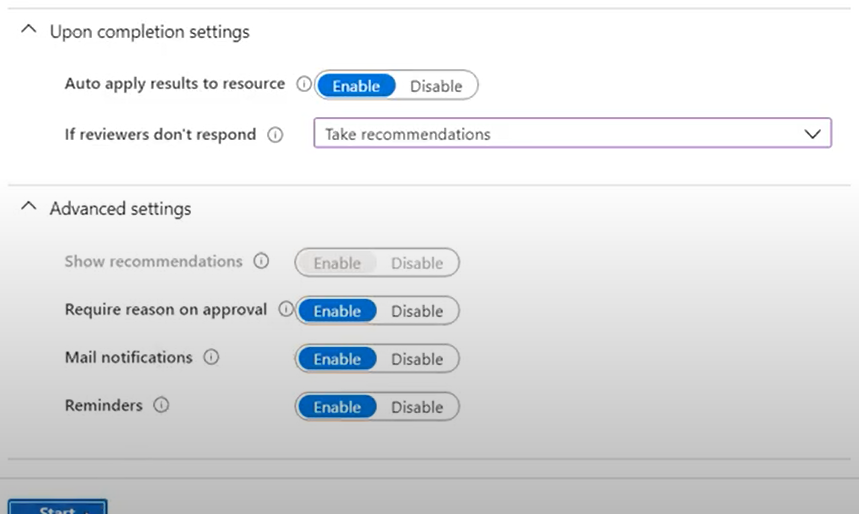Disable Auto apply results to resource
This screenshot has width=859, height=514.
tap(436, 86)
